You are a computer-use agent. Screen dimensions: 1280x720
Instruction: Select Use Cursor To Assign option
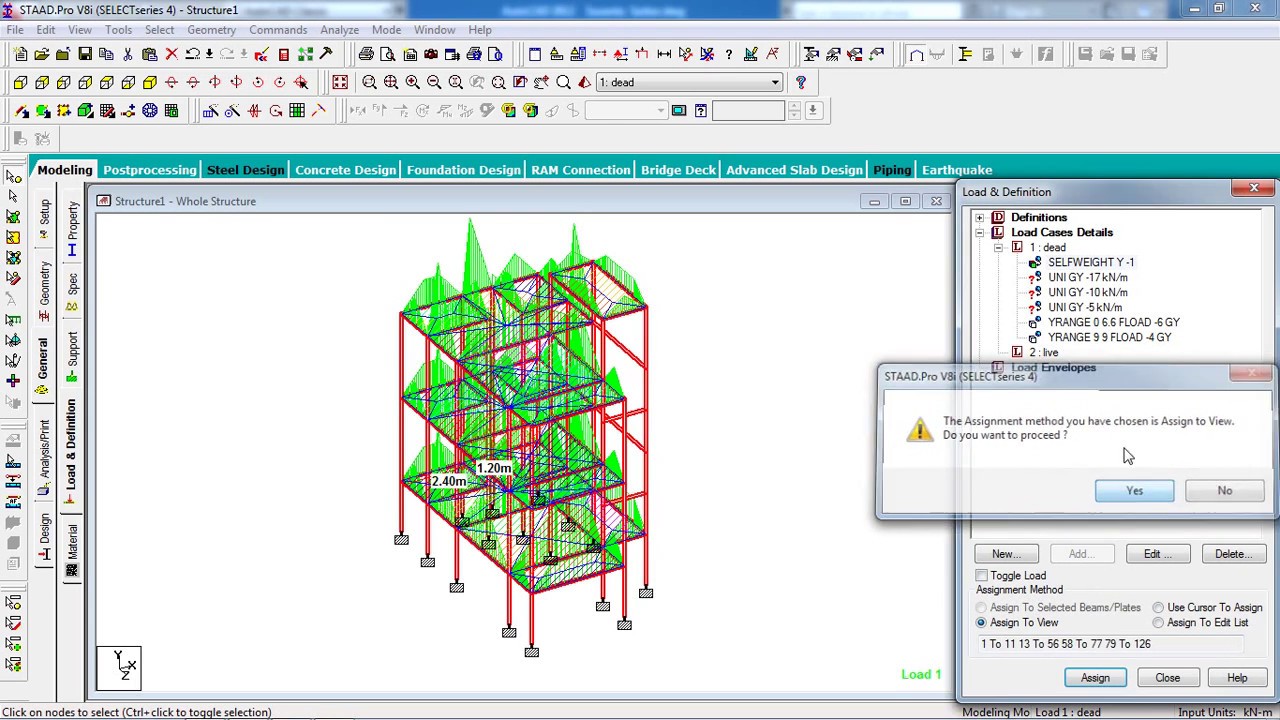click(1158, 607)
